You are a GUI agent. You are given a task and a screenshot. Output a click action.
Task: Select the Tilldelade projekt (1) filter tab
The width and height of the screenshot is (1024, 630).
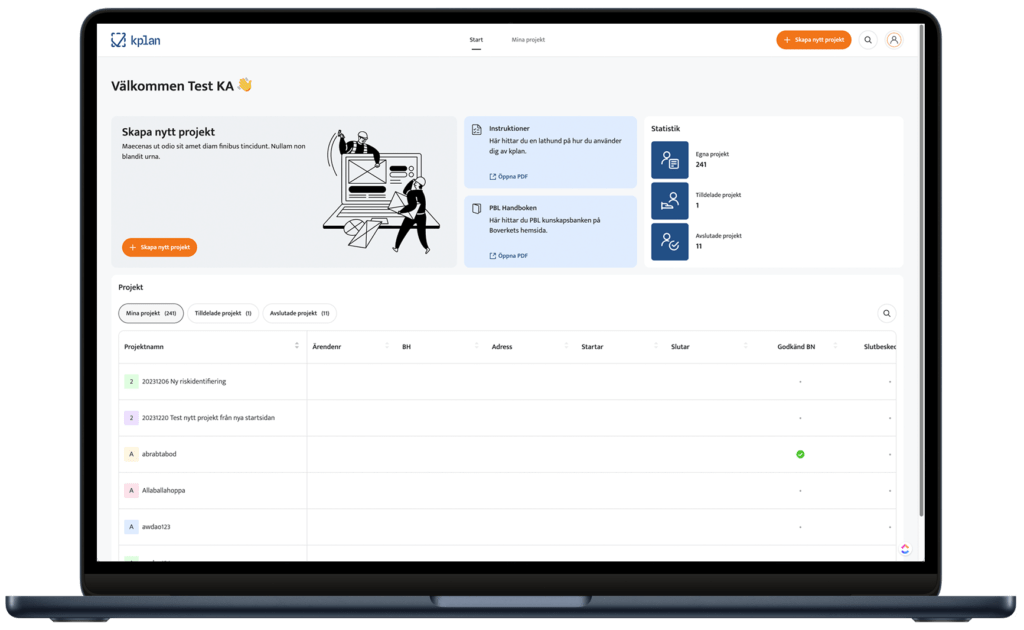(223, 313)
